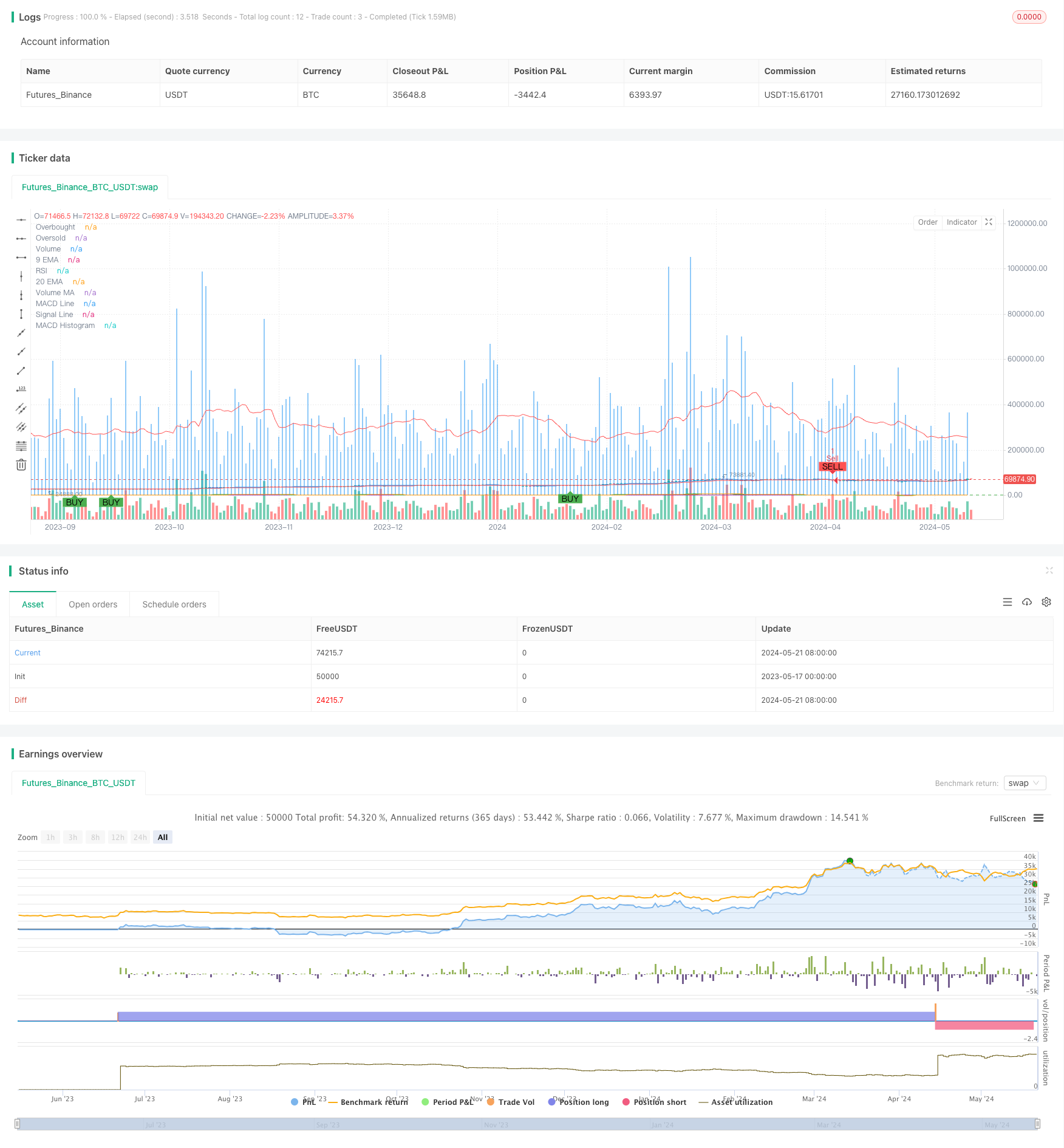Screen dimensions: 1064x1148
Task: Click the Current FreeUSDT value 74215.7
Action: pos(330,653)
